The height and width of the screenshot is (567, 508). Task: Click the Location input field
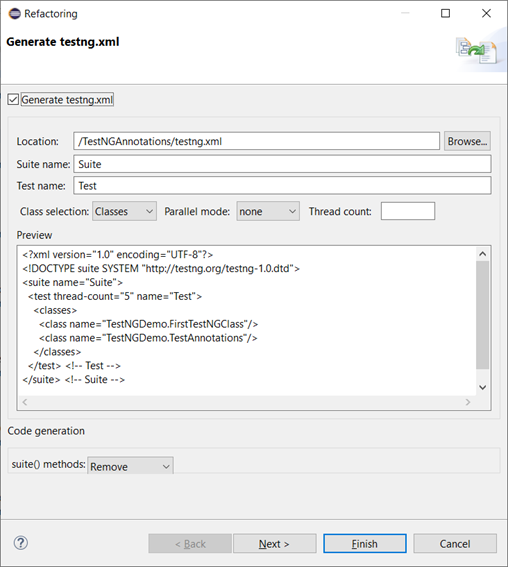(x=256, y=141)
